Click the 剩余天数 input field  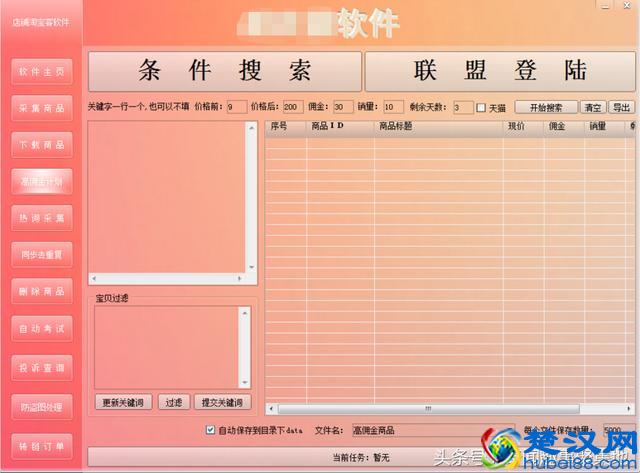463,107
